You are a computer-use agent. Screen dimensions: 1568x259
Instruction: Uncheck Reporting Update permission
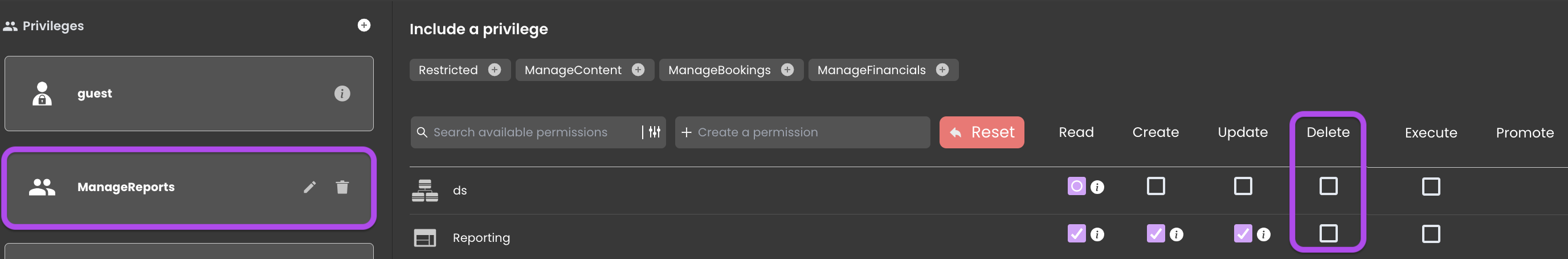(x=1243, y=233)
